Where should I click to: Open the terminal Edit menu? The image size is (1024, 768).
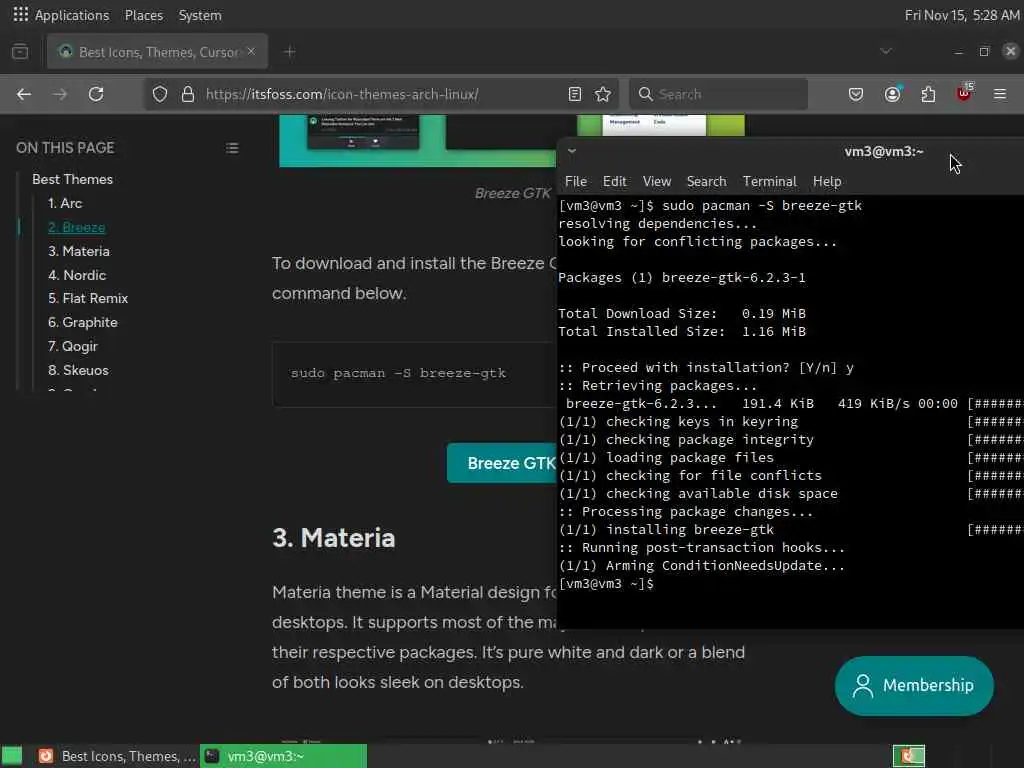(614, 182)
